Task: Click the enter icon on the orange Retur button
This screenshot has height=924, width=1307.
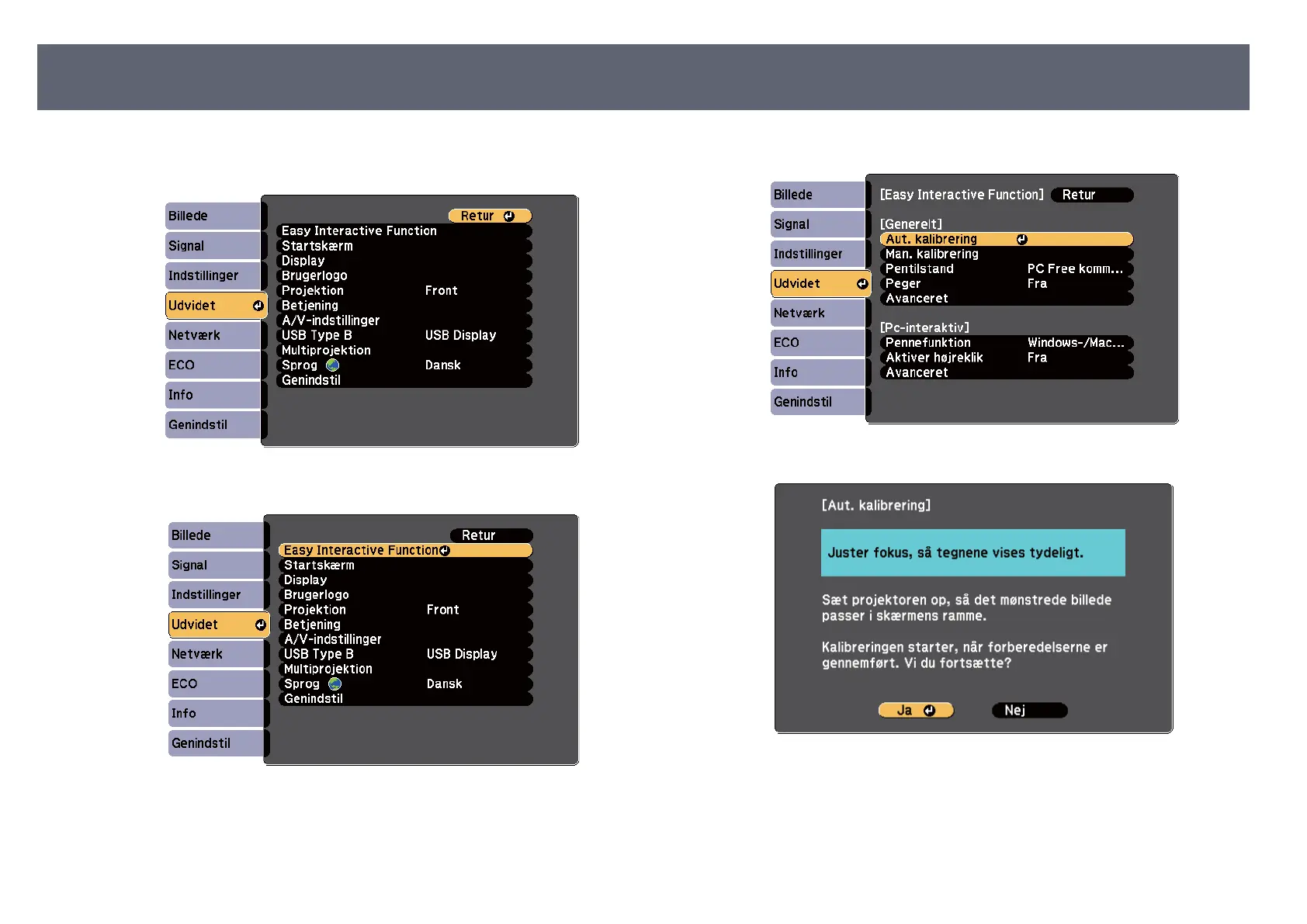Action: tap(509, 216)
